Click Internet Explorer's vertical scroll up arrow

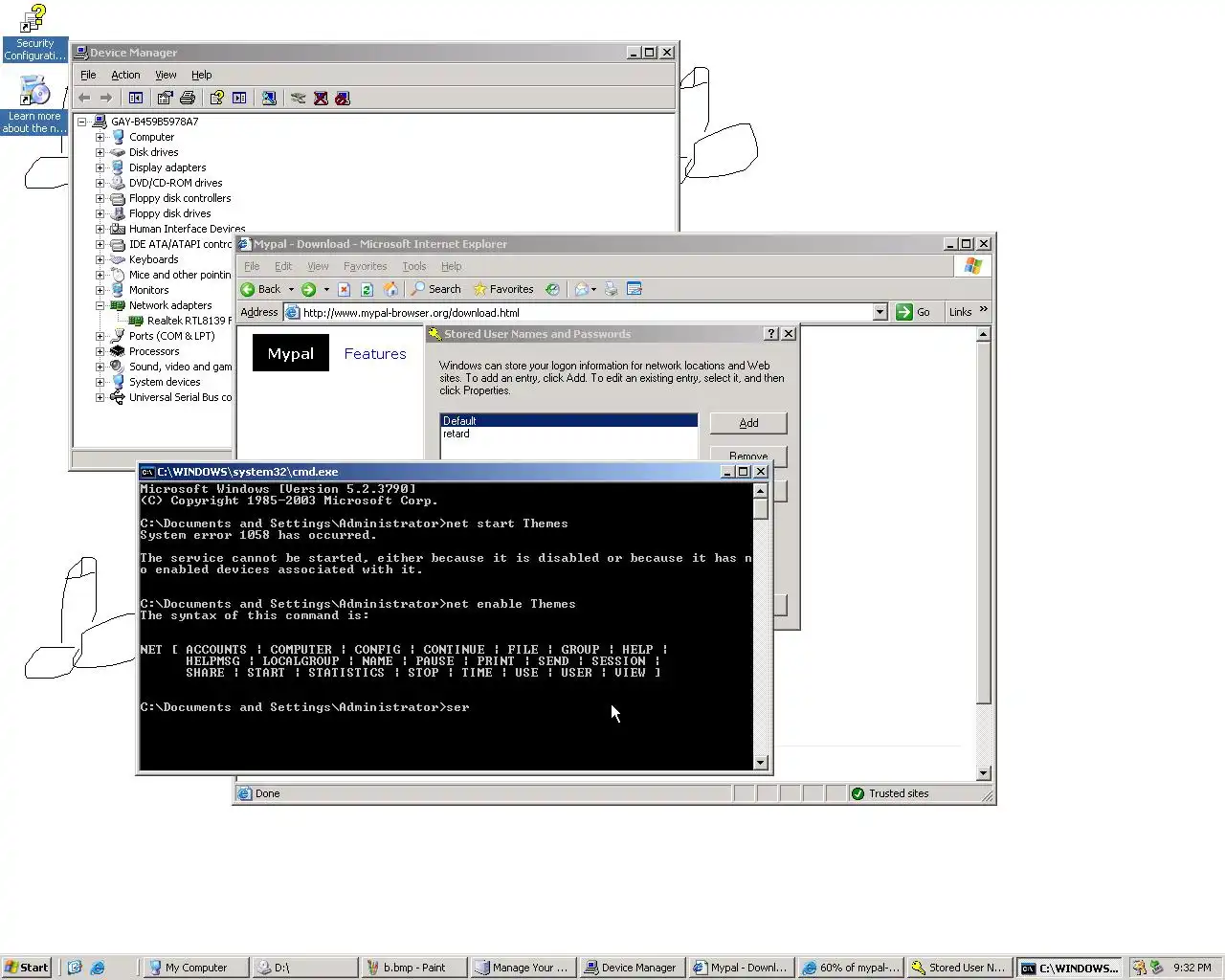[x=983, y=334]
